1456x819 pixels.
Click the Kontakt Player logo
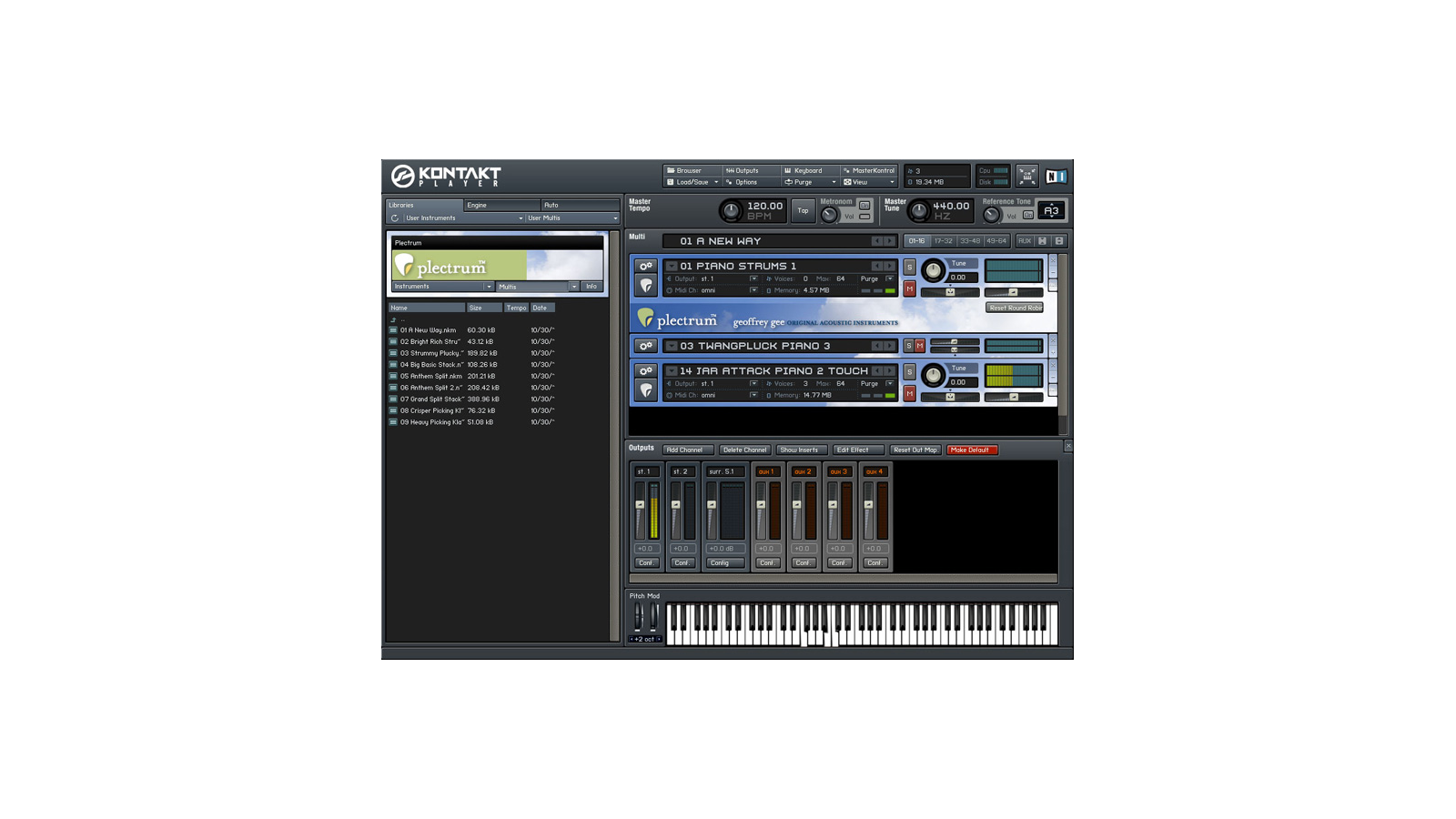(446, 176)
